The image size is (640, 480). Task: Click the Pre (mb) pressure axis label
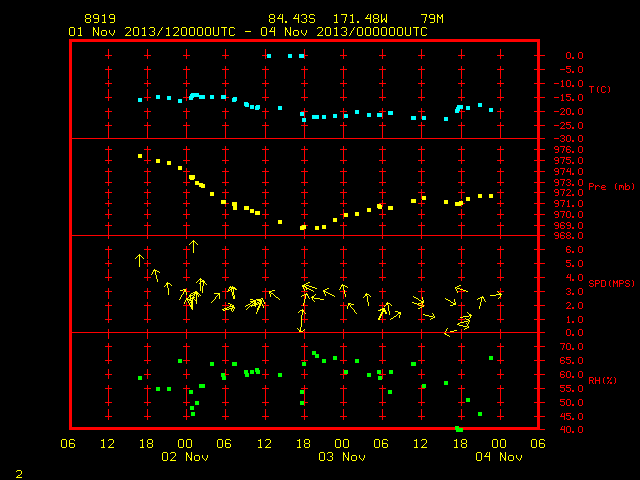(611, 187)
